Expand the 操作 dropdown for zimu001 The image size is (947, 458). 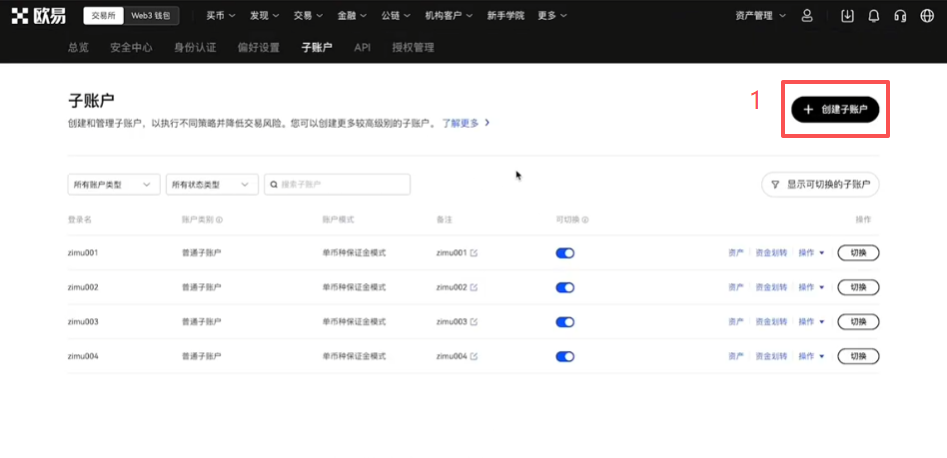click(811, 253)
